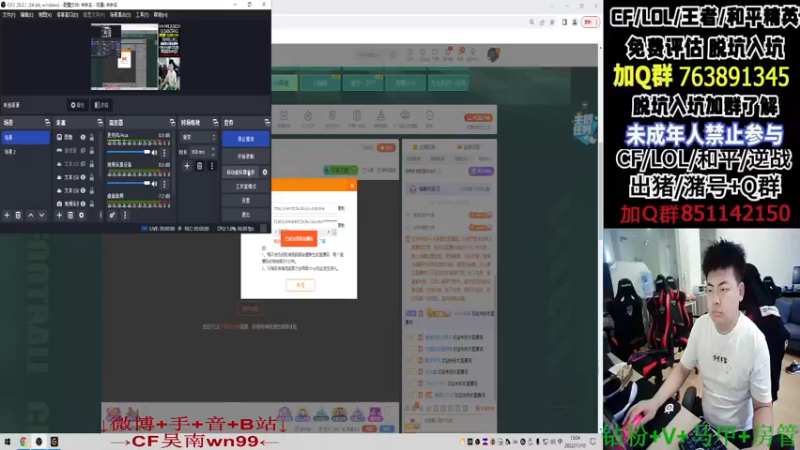This screenshot has width=800, height=450.
Task: Open transition properties three-dot menu
Action: coord(212,166)
